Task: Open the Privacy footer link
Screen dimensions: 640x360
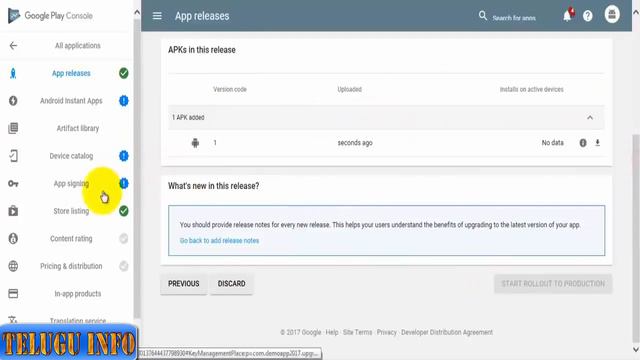Action: [387, 332]
